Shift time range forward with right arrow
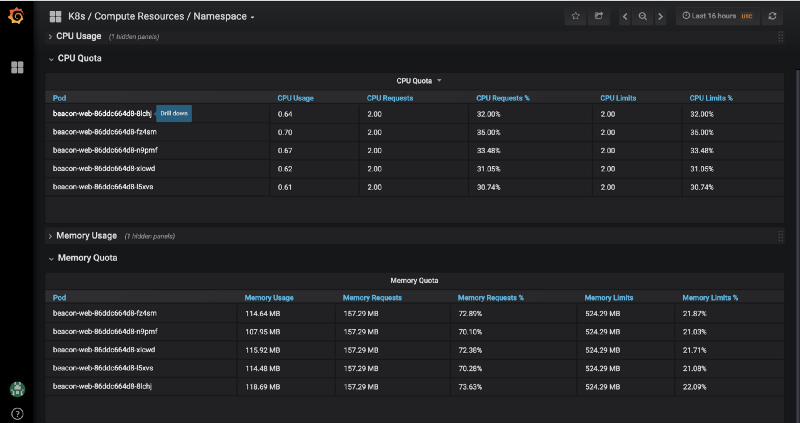The height and width of the screenshot is (423, 800). pos(660,16)
